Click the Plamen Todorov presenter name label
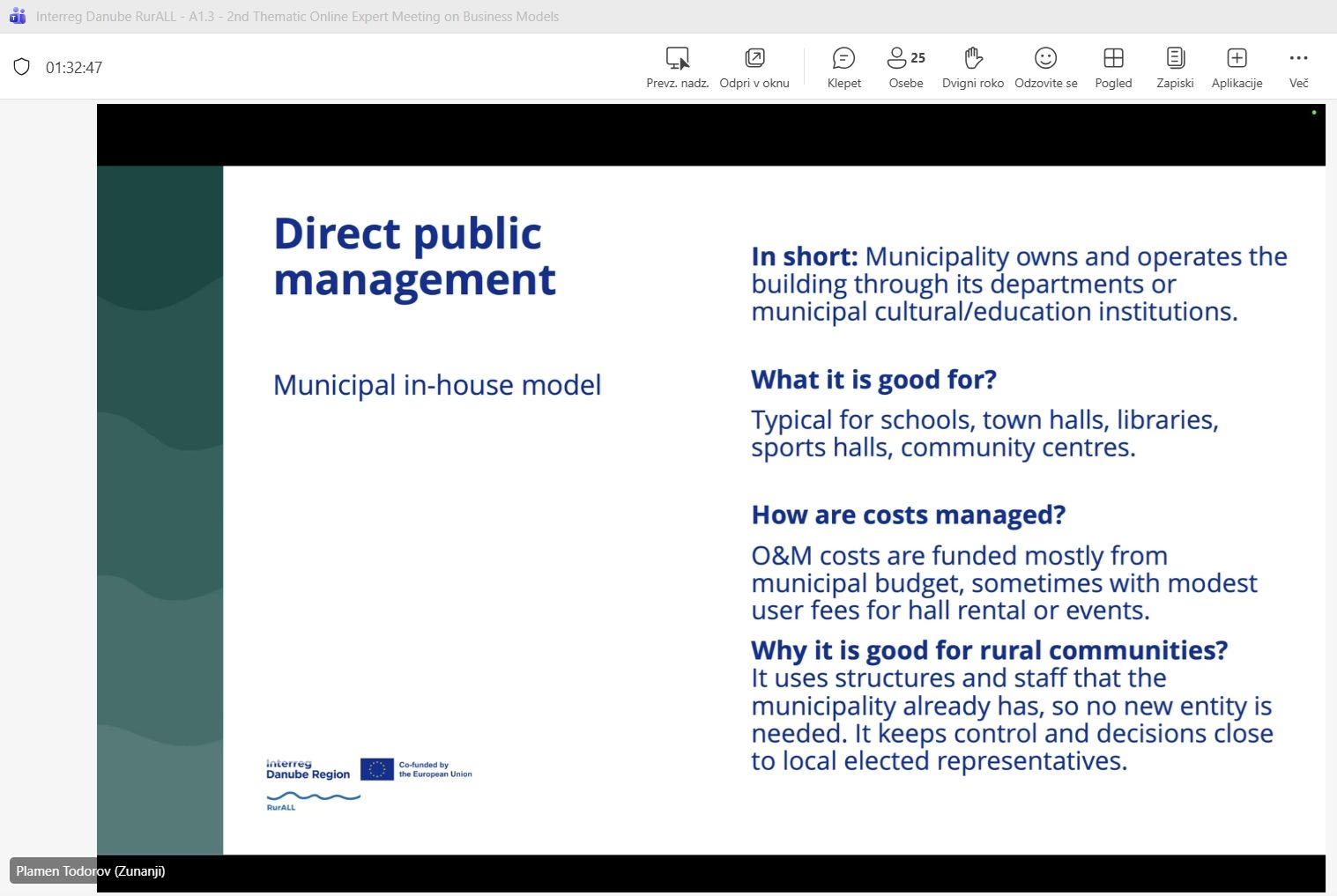Screen dimensions: 1337x896 (90, 871)
